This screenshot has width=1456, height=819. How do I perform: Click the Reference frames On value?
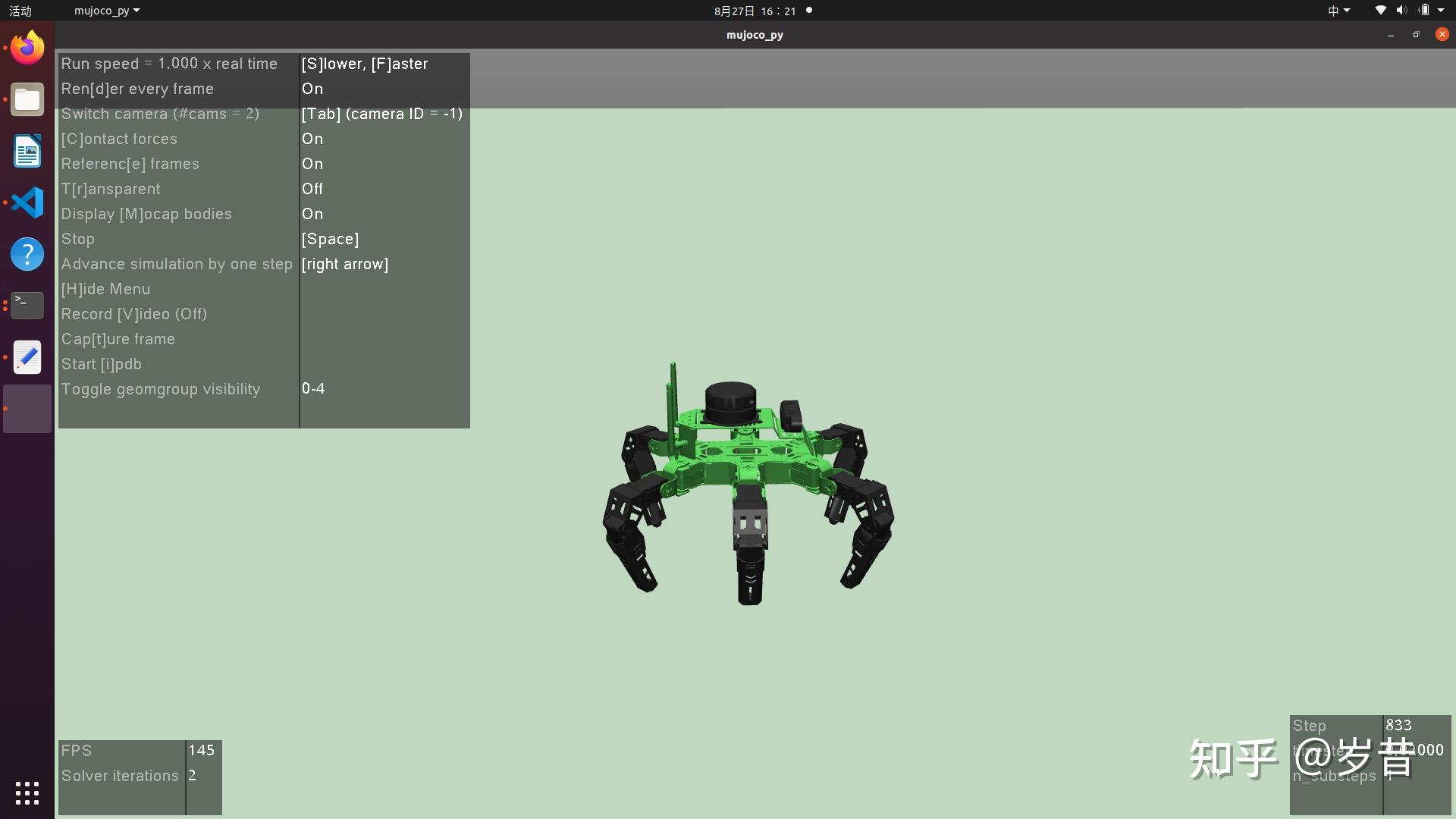pyautogui.click(x=312, y=164)
